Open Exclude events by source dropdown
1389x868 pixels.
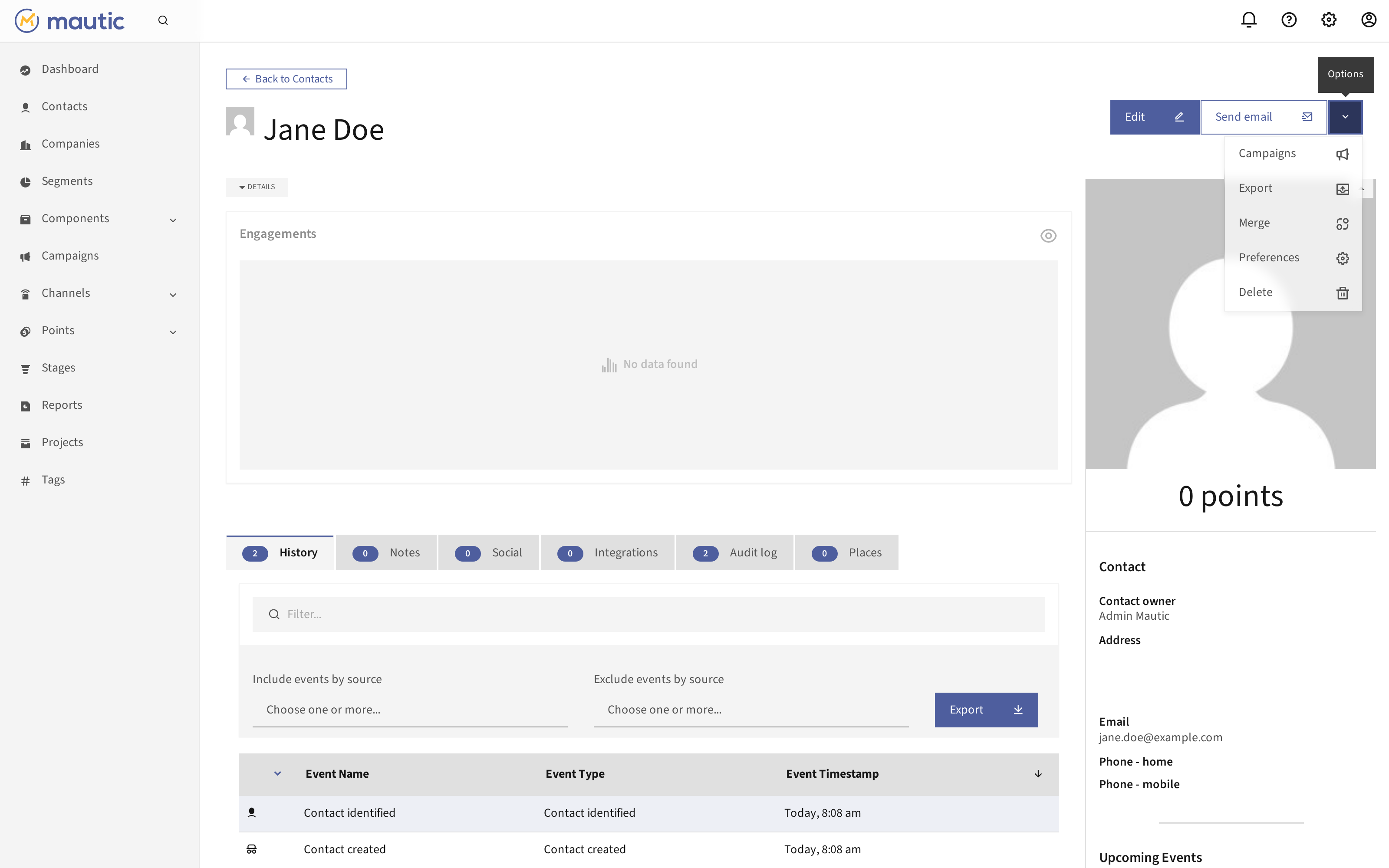click(x=751, y=710)
